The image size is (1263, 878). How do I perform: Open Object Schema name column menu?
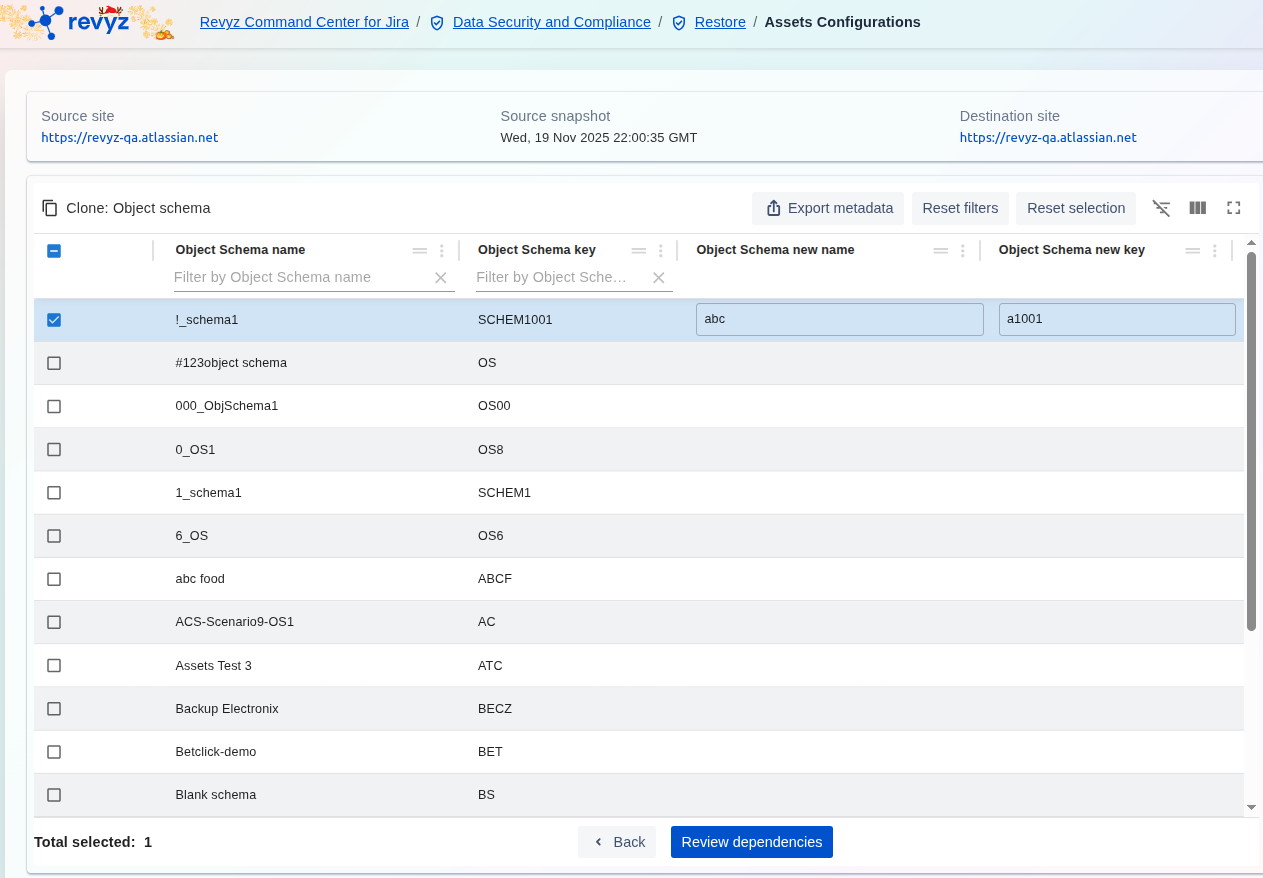442,251
